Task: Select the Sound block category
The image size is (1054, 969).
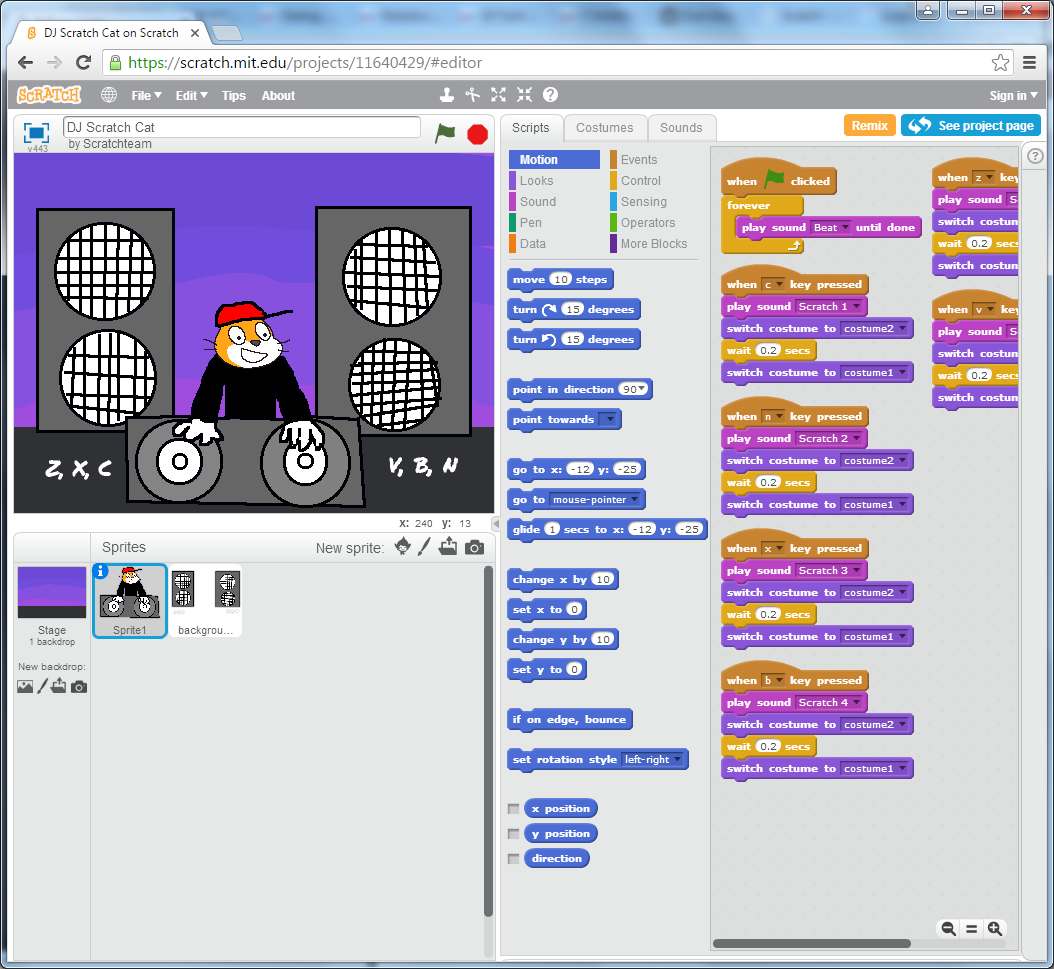Action: 538,202
